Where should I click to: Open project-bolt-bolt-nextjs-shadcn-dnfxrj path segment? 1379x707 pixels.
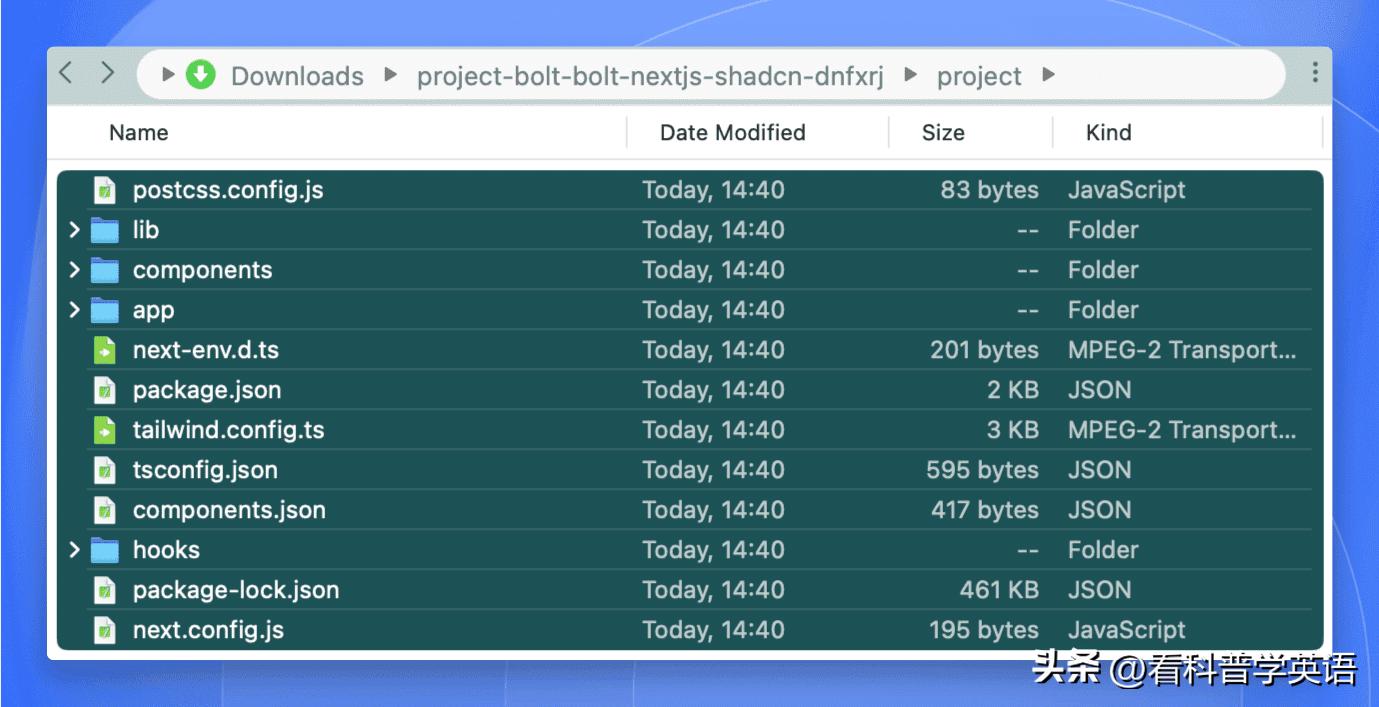point(650,76)
